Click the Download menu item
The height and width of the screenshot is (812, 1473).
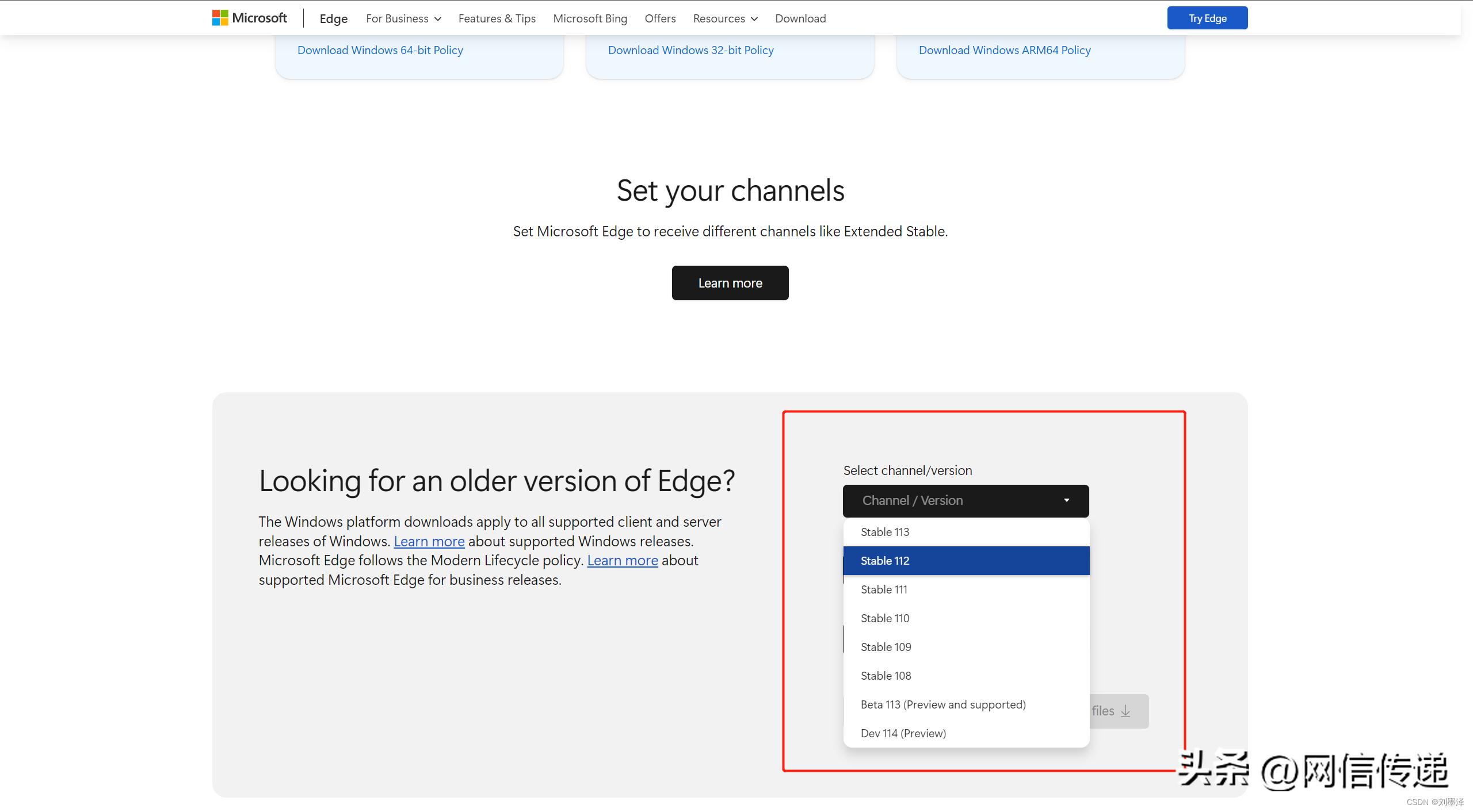800,18
